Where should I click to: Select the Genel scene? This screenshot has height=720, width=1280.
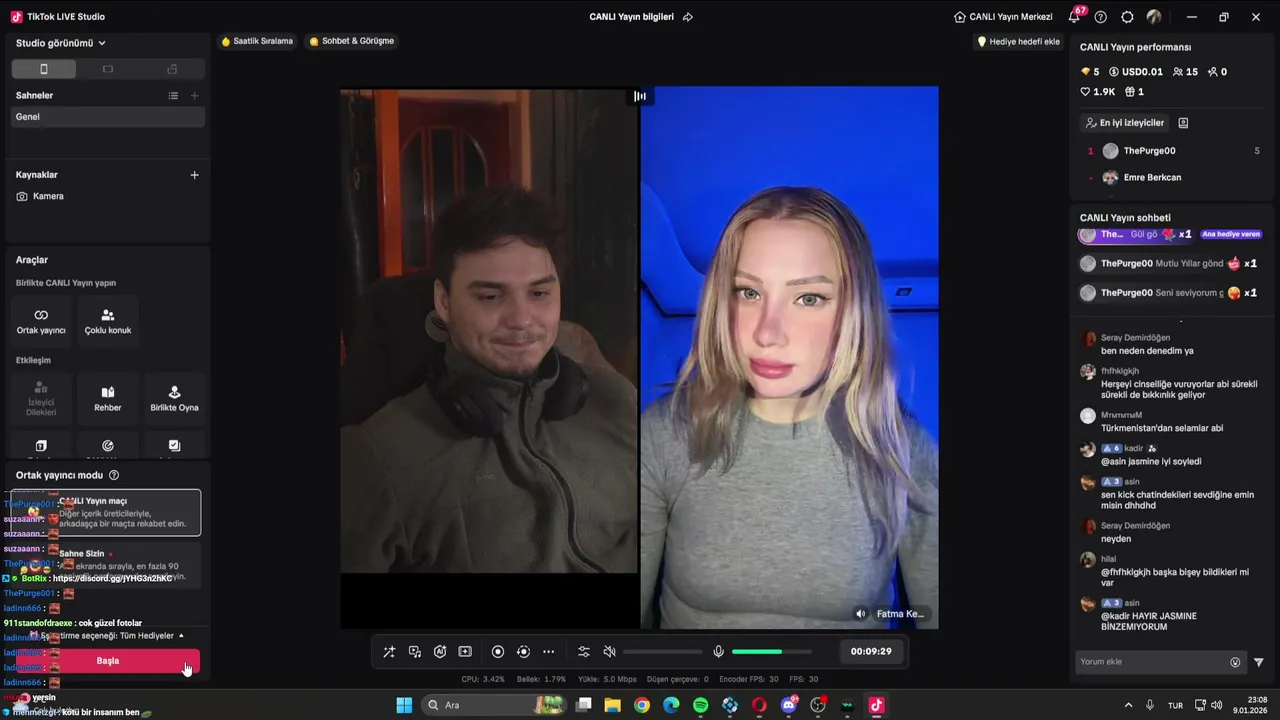tap(108, 117)
